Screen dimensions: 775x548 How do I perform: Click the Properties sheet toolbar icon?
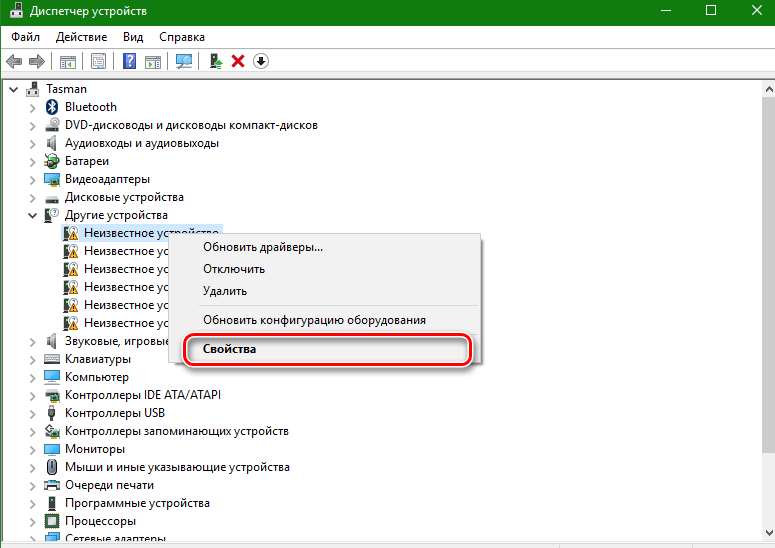click(98, 61)
